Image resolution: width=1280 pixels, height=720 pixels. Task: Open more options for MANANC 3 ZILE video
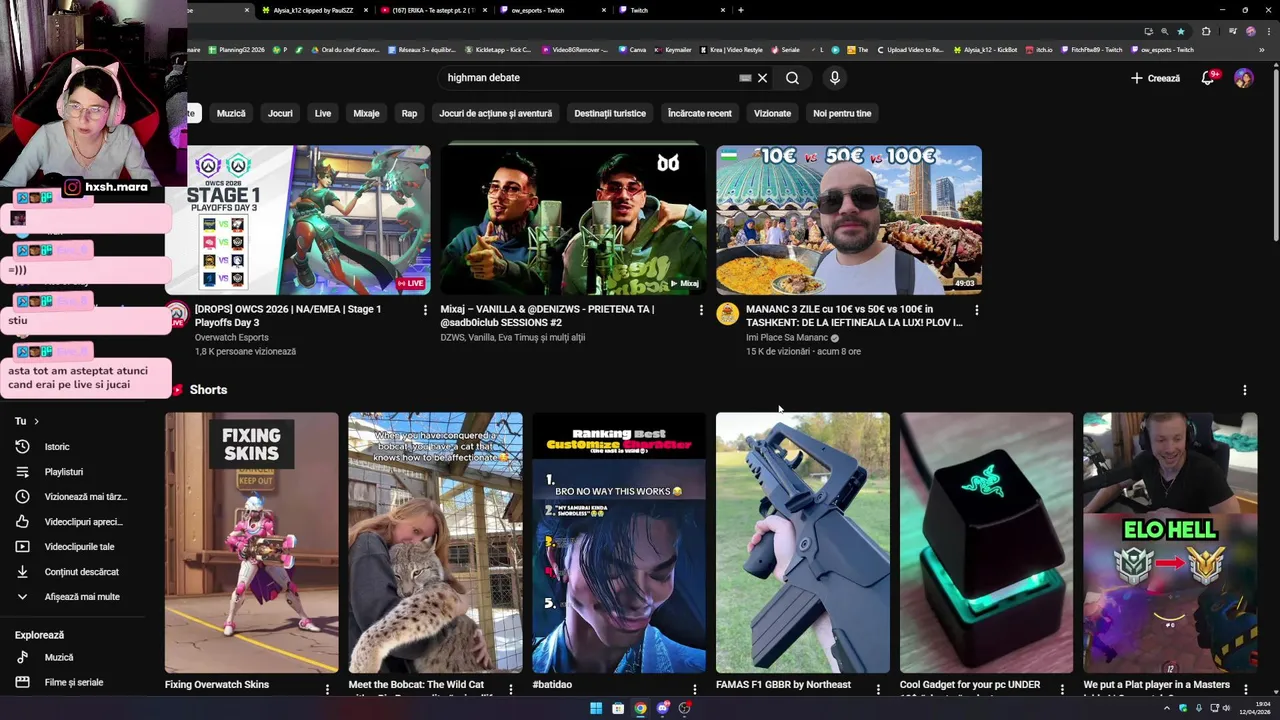(977, 310)
